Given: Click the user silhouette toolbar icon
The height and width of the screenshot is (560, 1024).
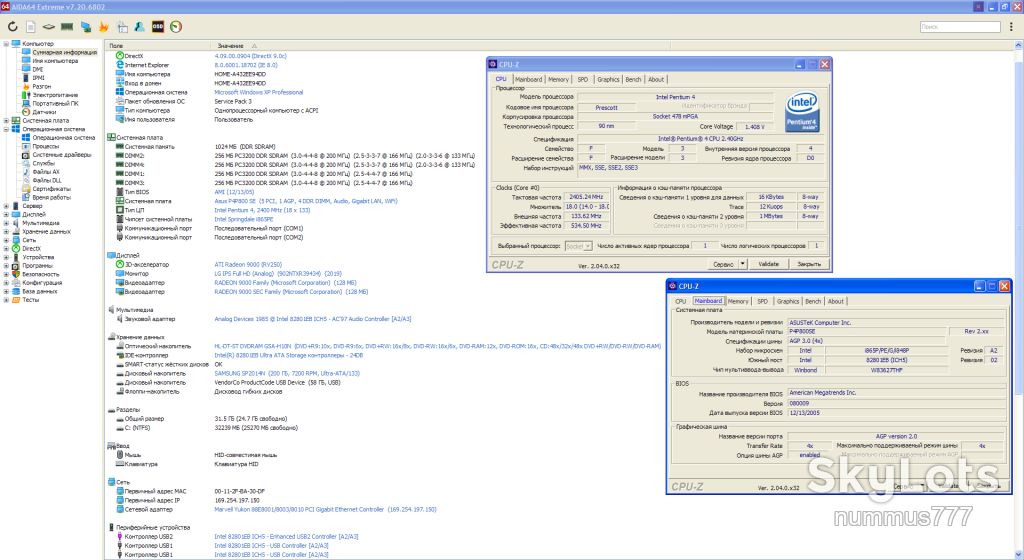Looking at the screenshot, I should click(x=139, y=27).
